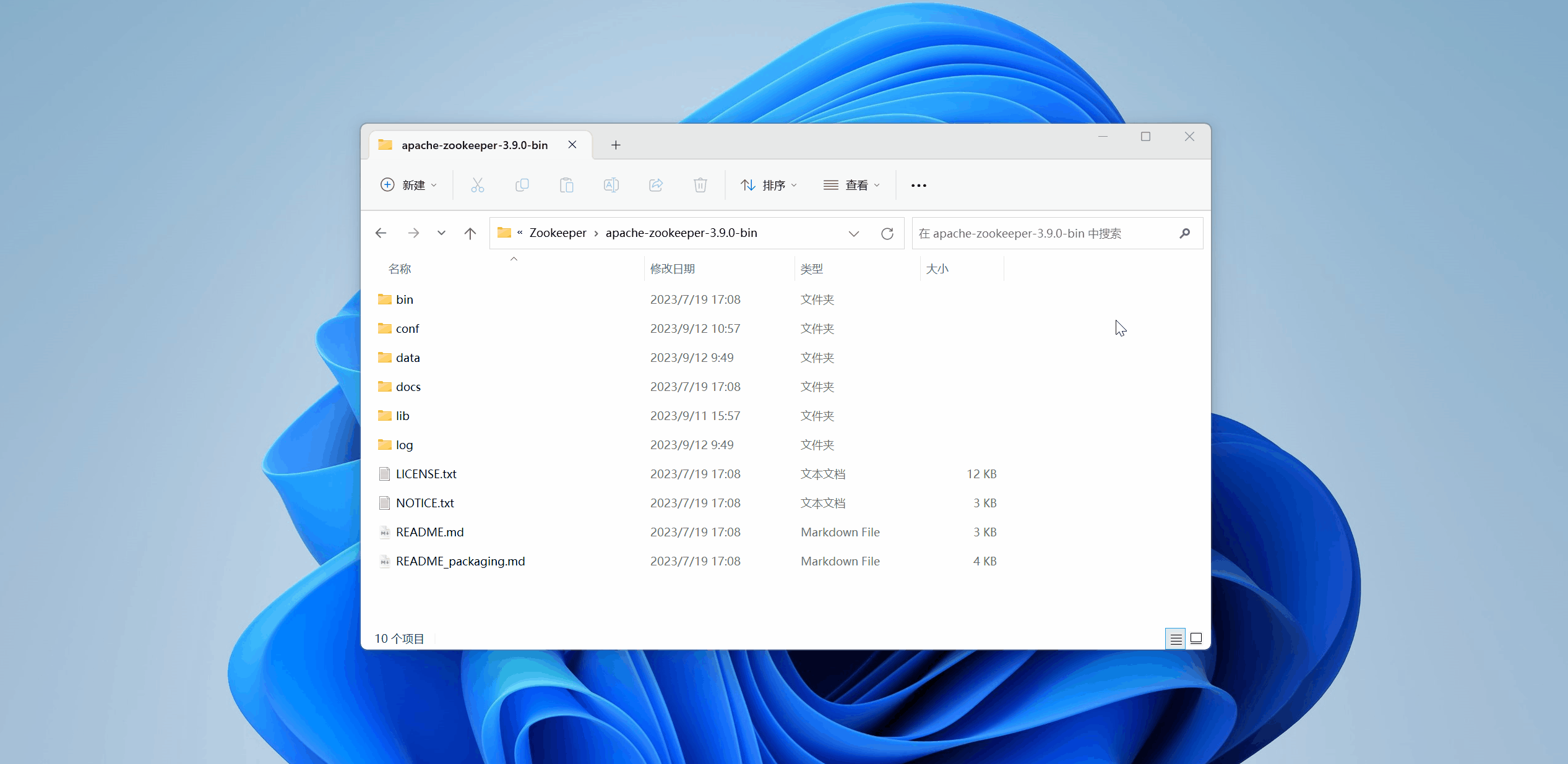Go forward with the right arrow
Viewport: 1568px width, 764px height.
pos(413,233)
